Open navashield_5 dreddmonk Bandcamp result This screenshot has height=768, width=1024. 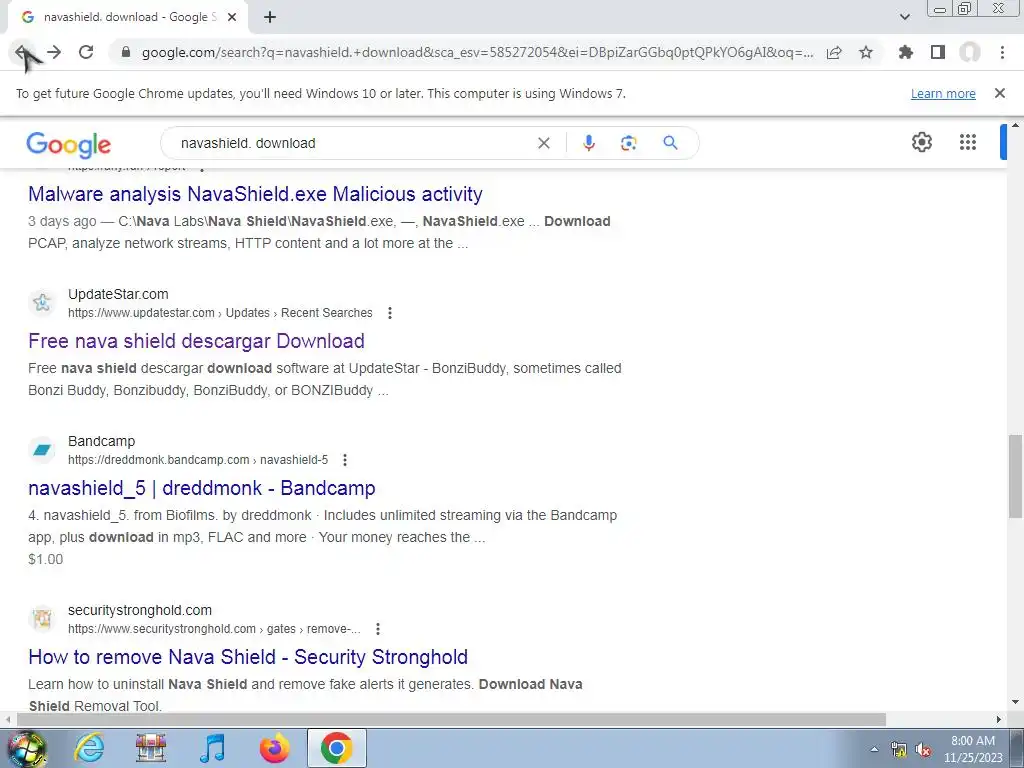pyautogui.click(x=202, y=488)
